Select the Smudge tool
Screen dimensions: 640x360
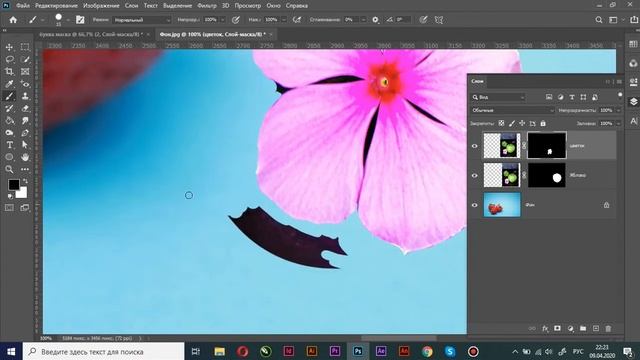point(25,120)
